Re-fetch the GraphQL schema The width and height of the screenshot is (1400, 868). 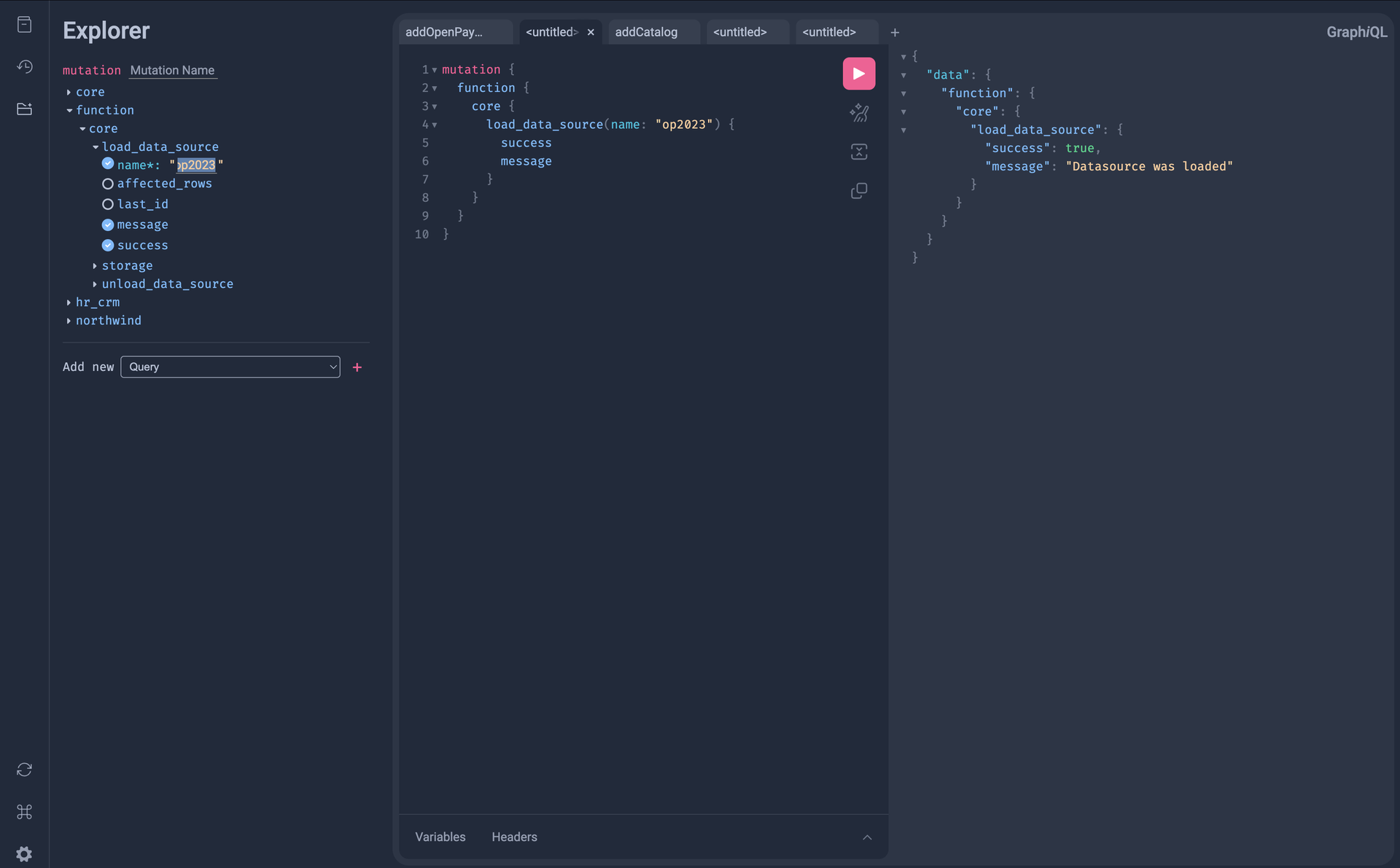pos(24,770)
